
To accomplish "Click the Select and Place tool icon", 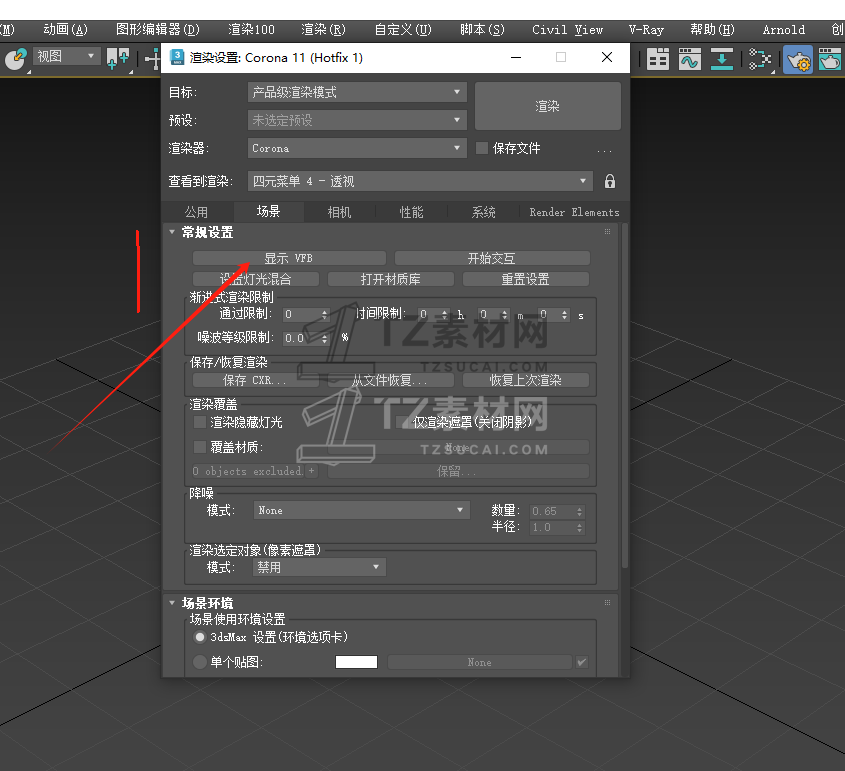I will pyautogui.click(x=16, y=58).
